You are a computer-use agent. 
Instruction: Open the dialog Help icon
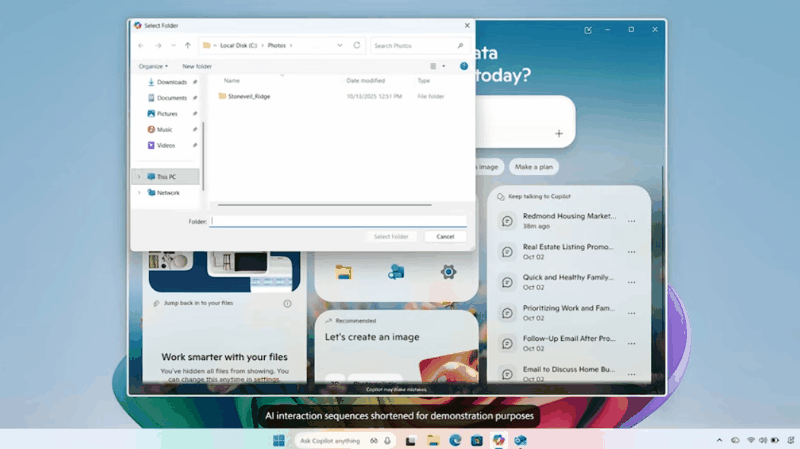pos(463,66)
